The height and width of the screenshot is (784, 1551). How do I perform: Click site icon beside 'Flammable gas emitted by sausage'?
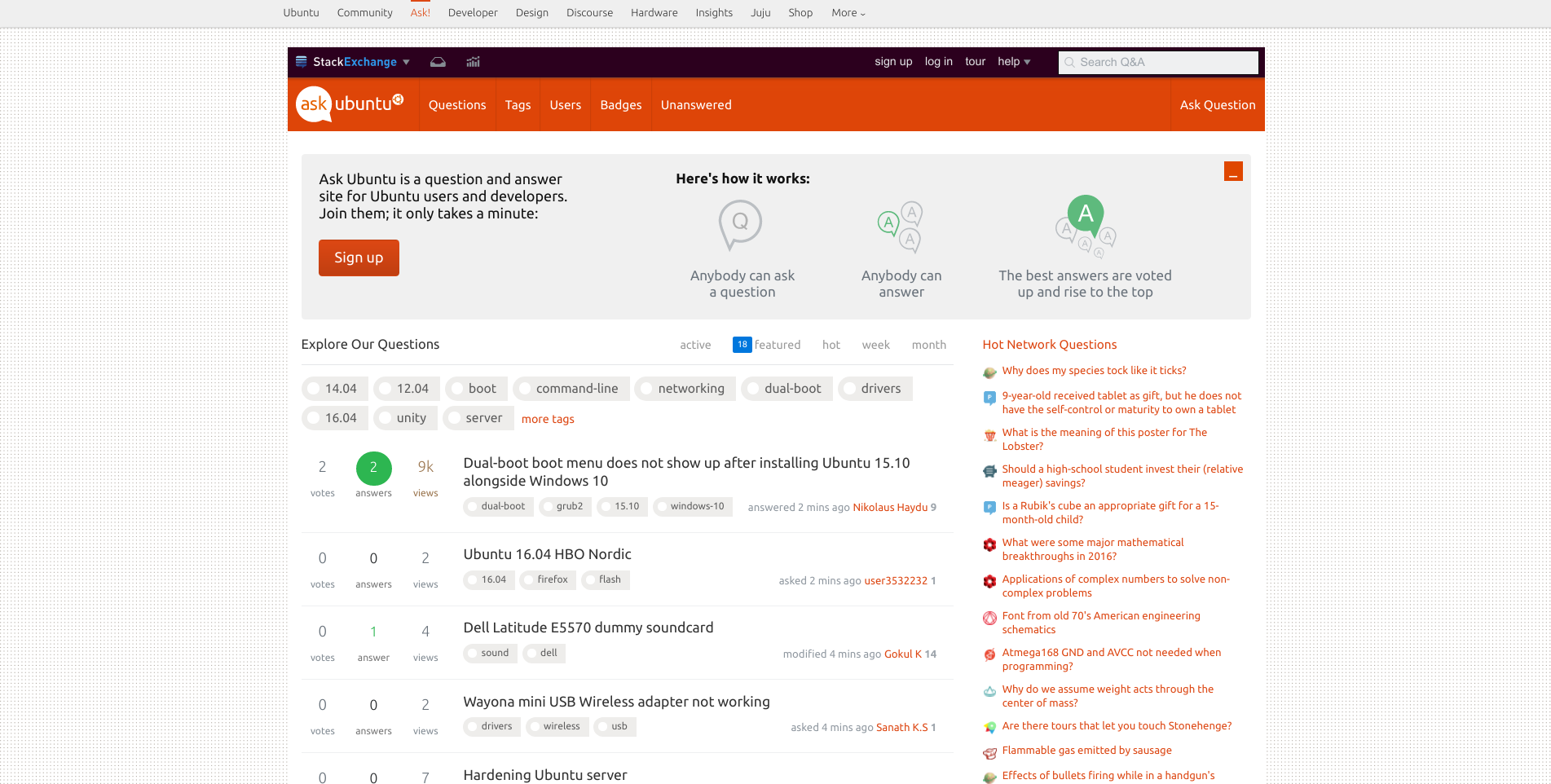[989, 752]
